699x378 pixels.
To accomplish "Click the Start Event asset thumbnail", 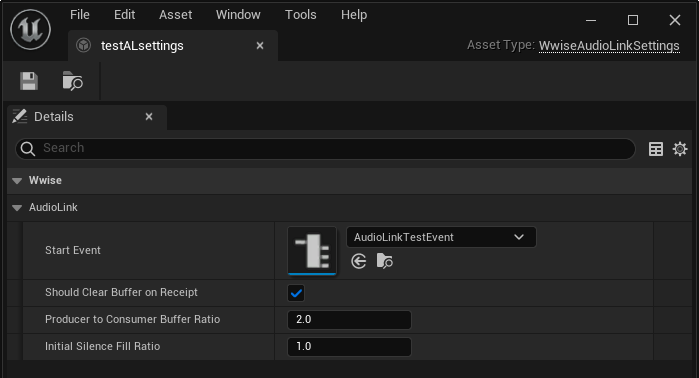I will (312, 251).
